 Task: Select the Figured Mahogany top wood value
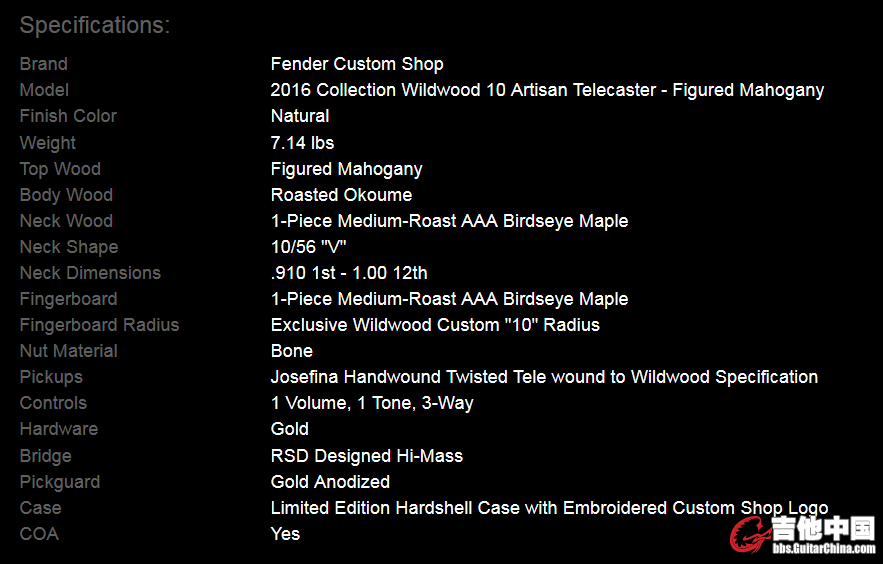point(346,169)
